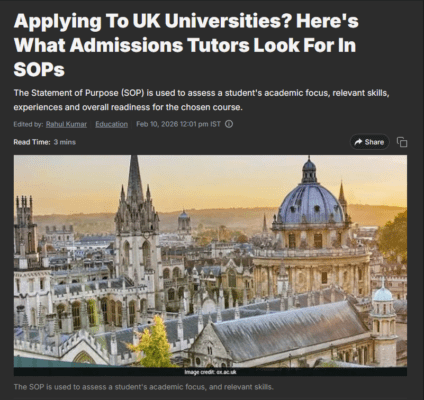Click the SOP summary paragraph under headline

(201, 100)
